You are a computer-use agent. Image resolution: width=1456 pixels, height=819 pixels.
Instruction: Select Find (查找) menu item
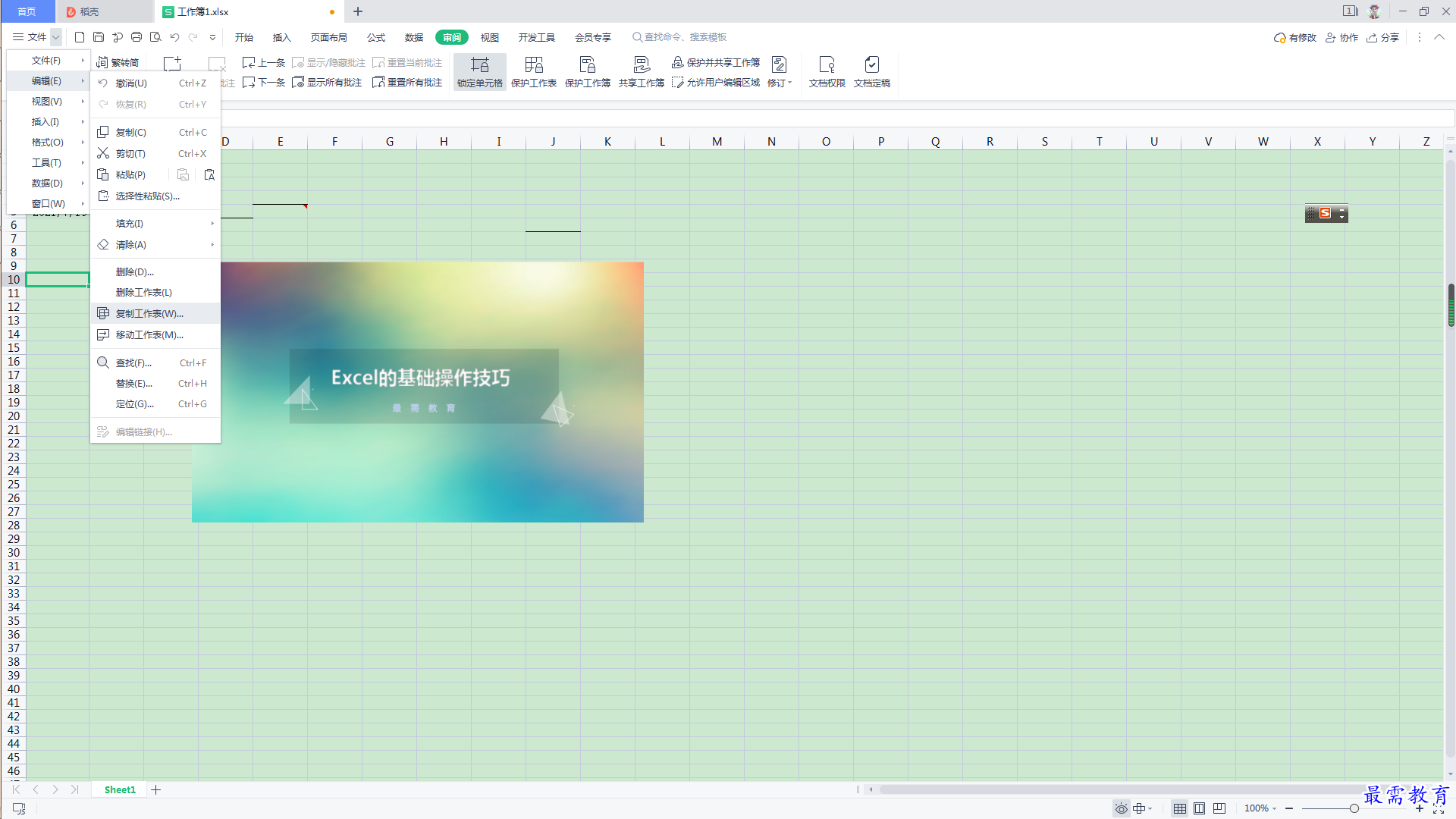tap(155, 362)
